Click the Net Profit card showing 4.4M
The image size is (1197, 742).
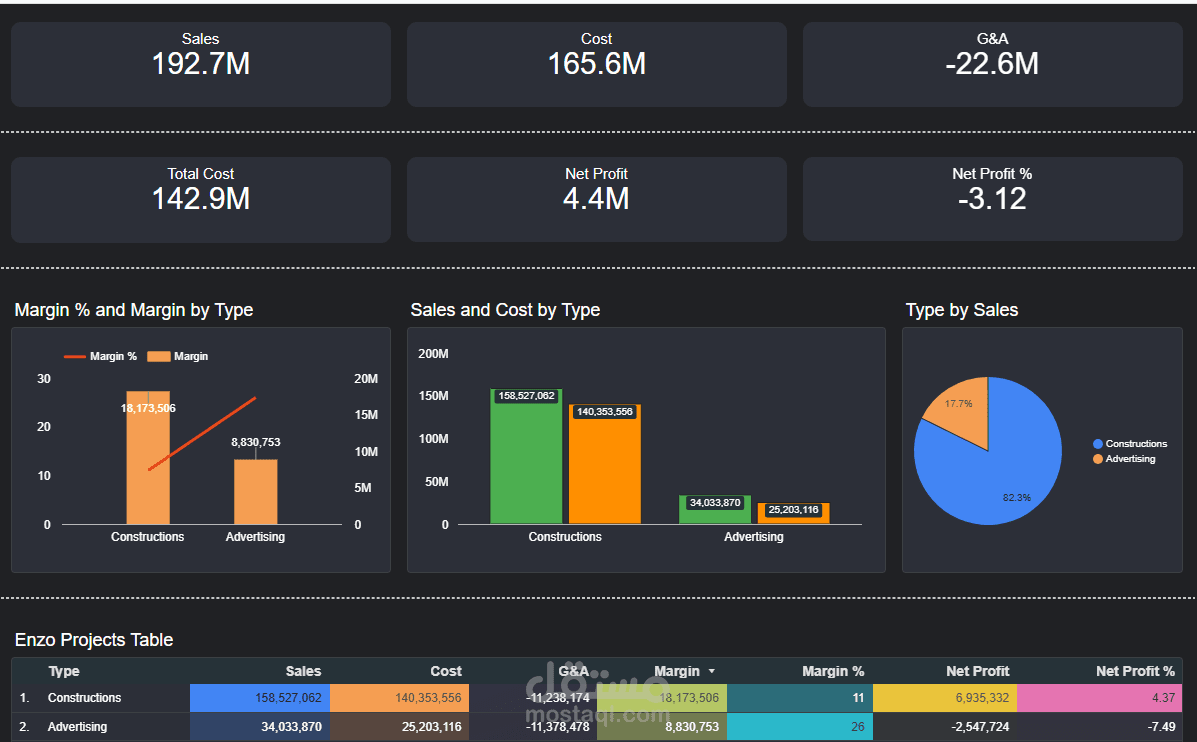pos(596,199)
